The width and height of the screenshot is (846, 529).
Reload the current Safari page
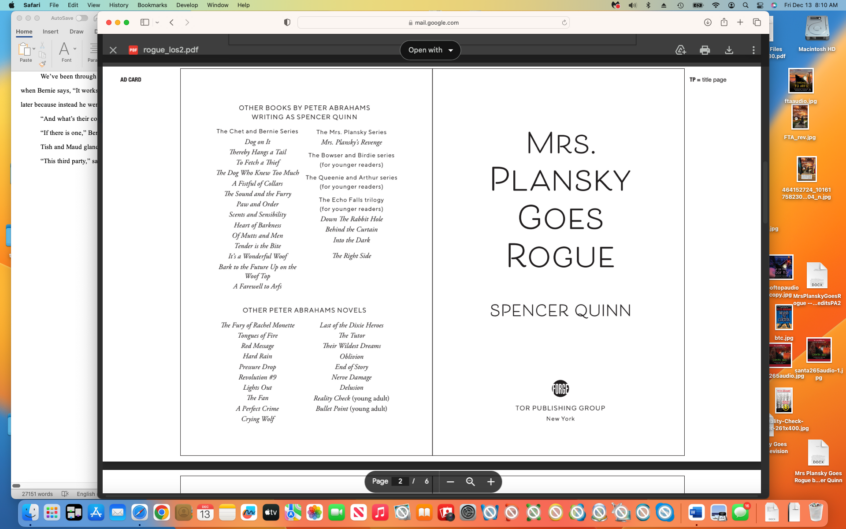coord(564,23)
